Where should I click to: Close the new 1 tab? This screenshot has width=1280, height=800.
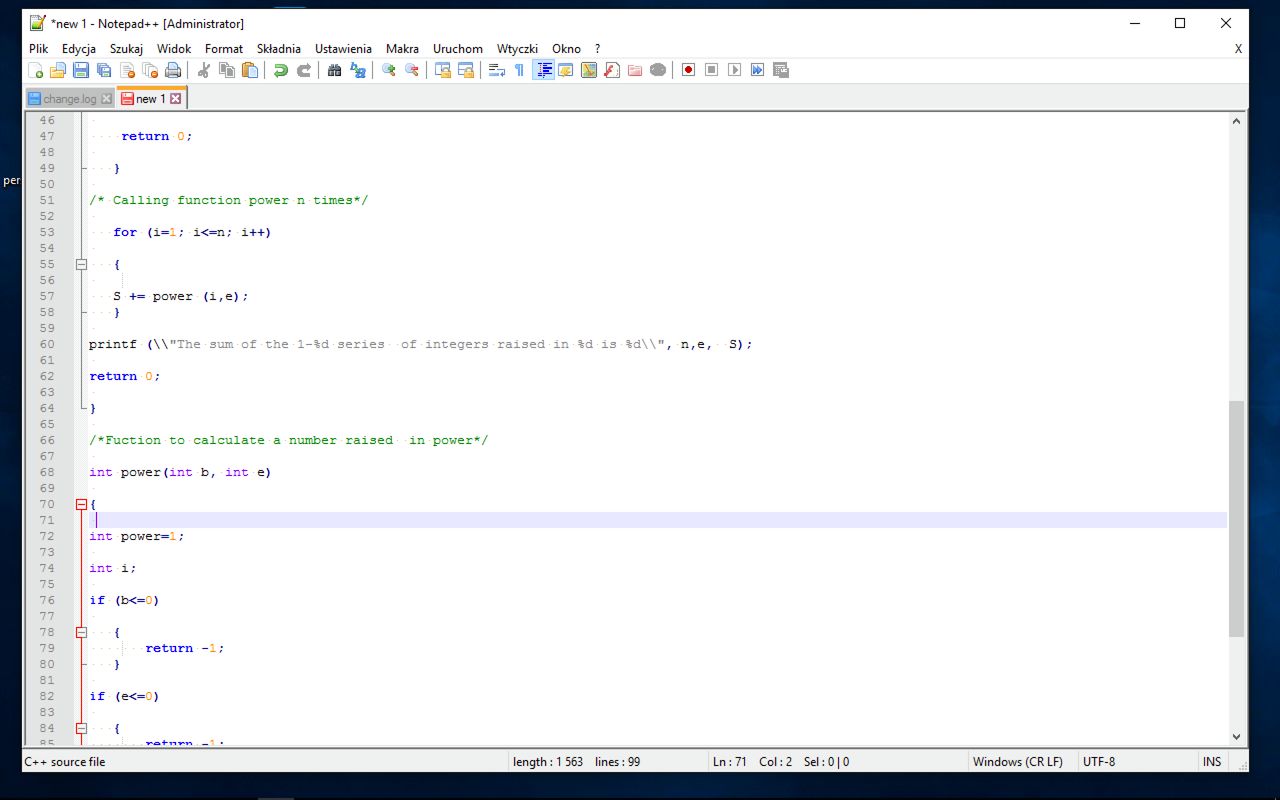click(x=176, y=99)
